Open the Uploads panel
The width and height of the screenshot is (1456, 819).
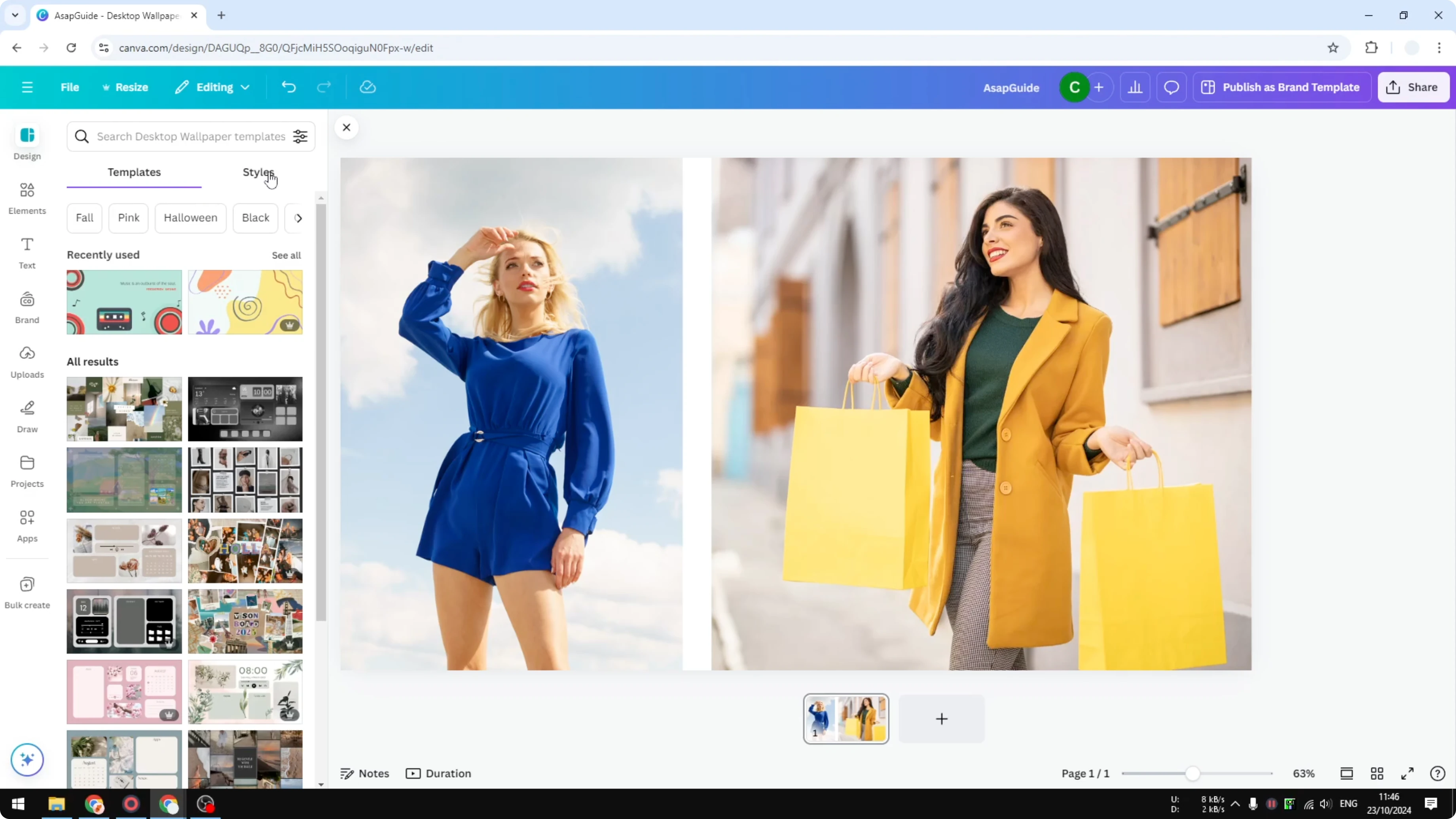pos(27,362)
